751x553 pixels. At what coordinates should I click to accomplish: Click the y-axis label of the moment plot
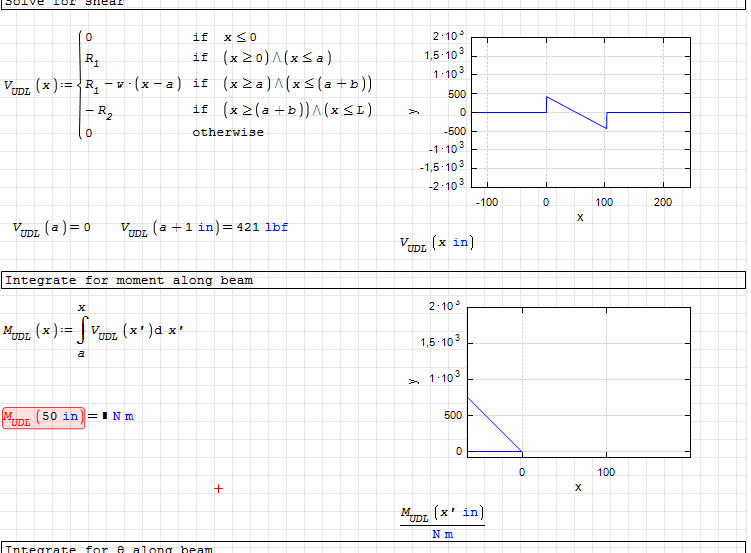pyautogui.click(x=412, y=380)
